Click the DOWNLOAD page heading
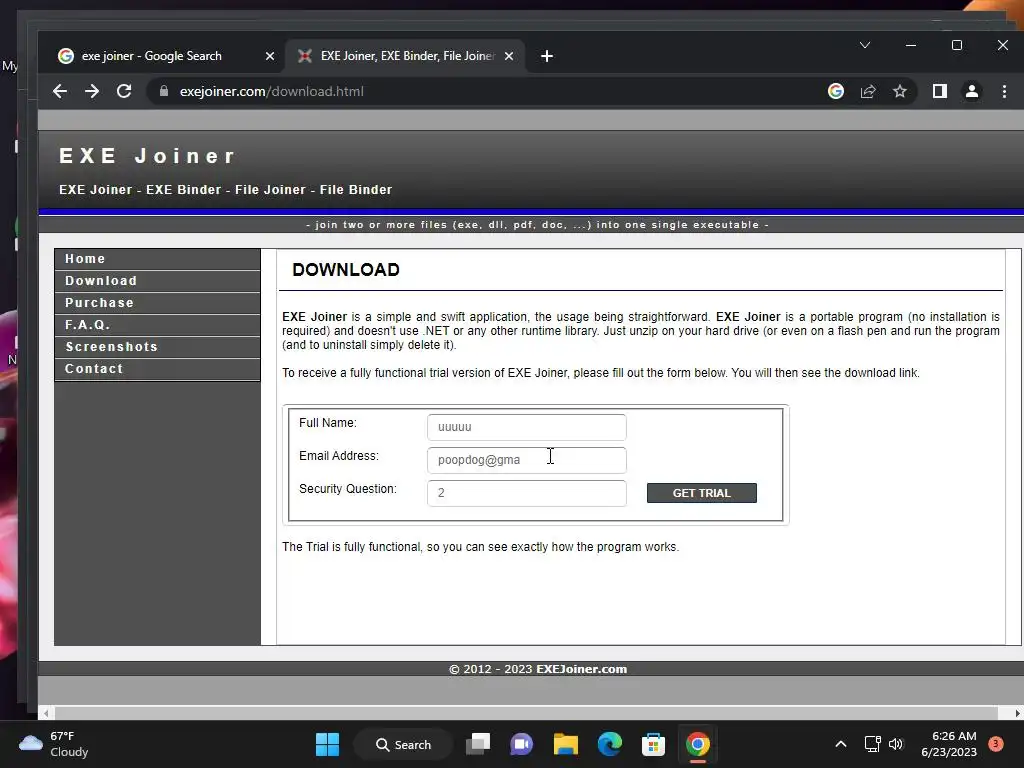Image resolution: width=1024 pixels, height=768 pixels. (345, 270)
